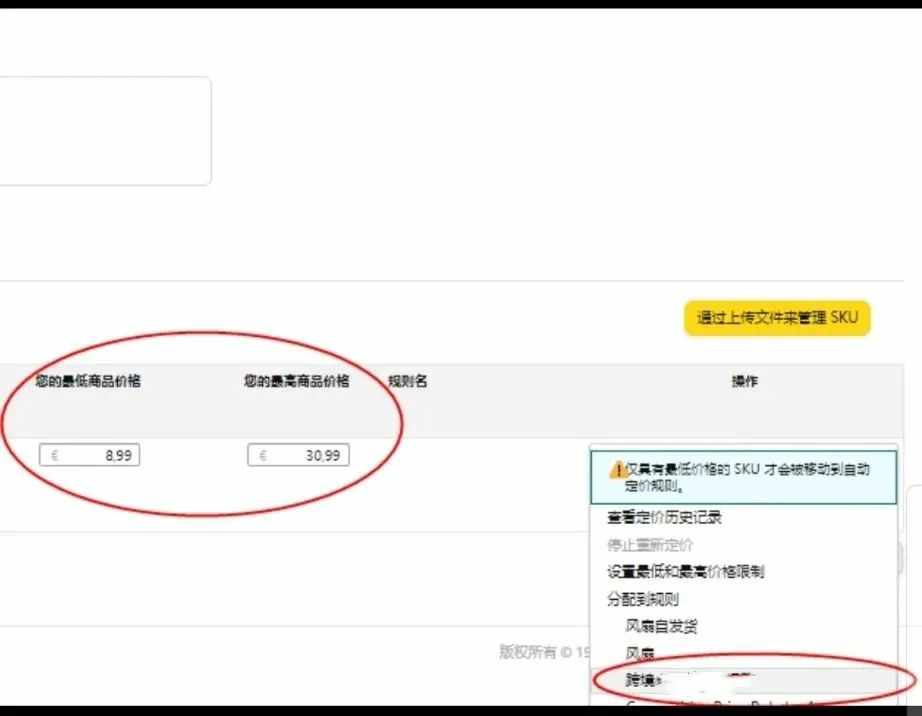Click the 操作 column header
This screenshot has width=922, height=716.
744,381
